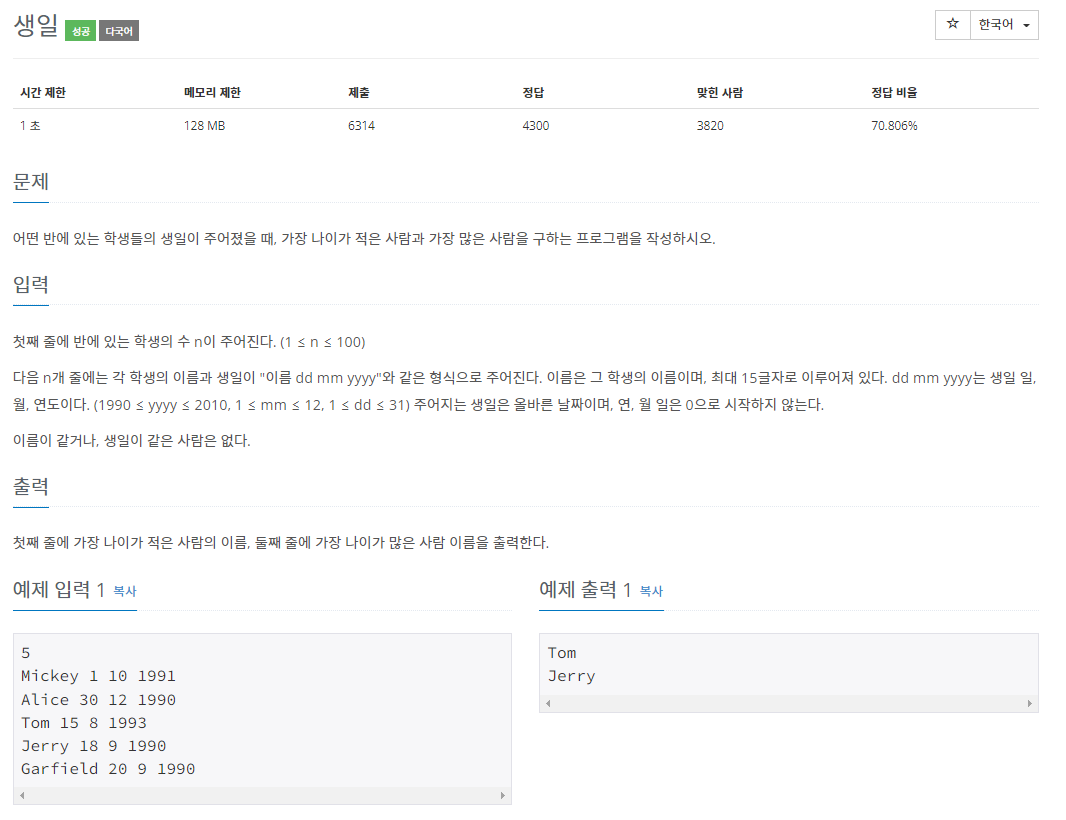Screen dimensions: 1066x820
Task: Click the 맞힌 사람 count 3820
Action: point(710,125)
